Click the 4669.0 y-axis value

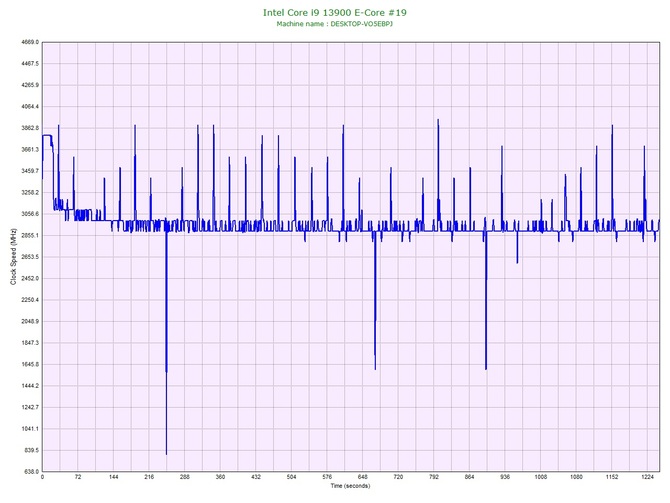[30, 42]
